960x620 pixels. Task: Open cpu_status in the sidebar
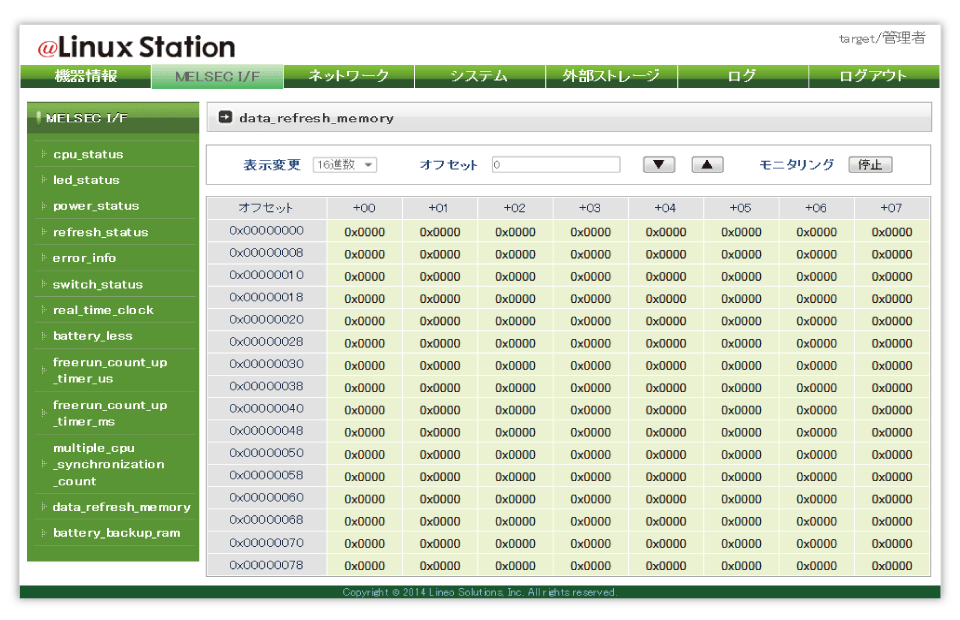pos(88,154)
